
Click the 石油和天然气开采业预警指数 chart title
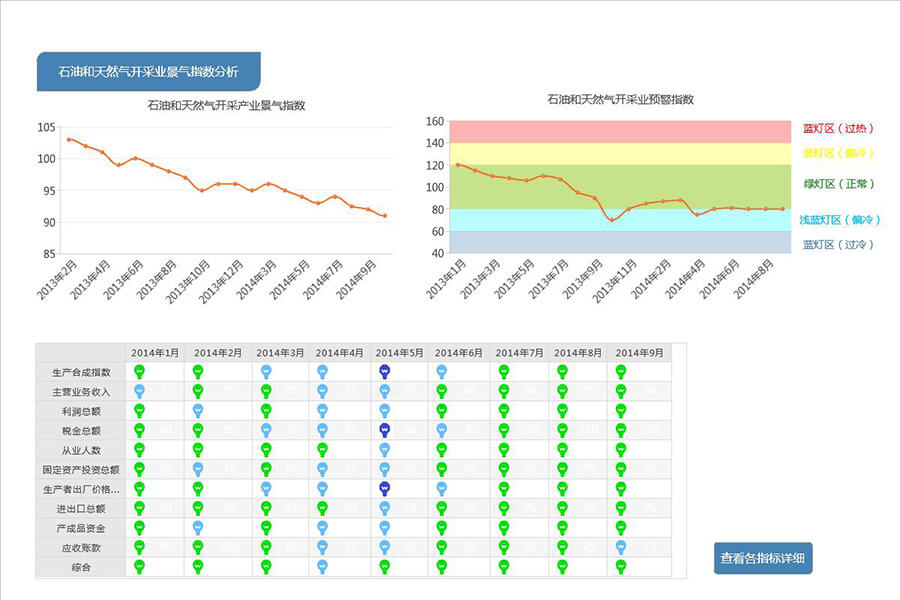pyautogui.click(x=620, y=99)
